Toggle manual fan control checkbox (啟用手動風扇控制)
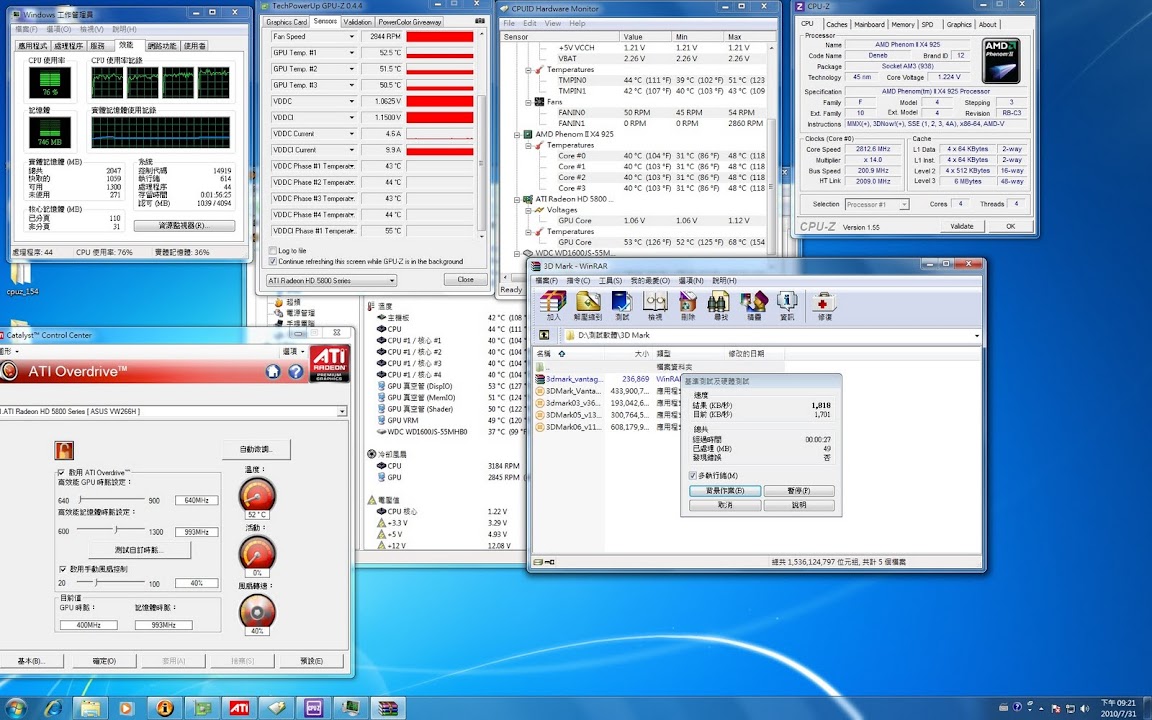 (x=62, y=569)
